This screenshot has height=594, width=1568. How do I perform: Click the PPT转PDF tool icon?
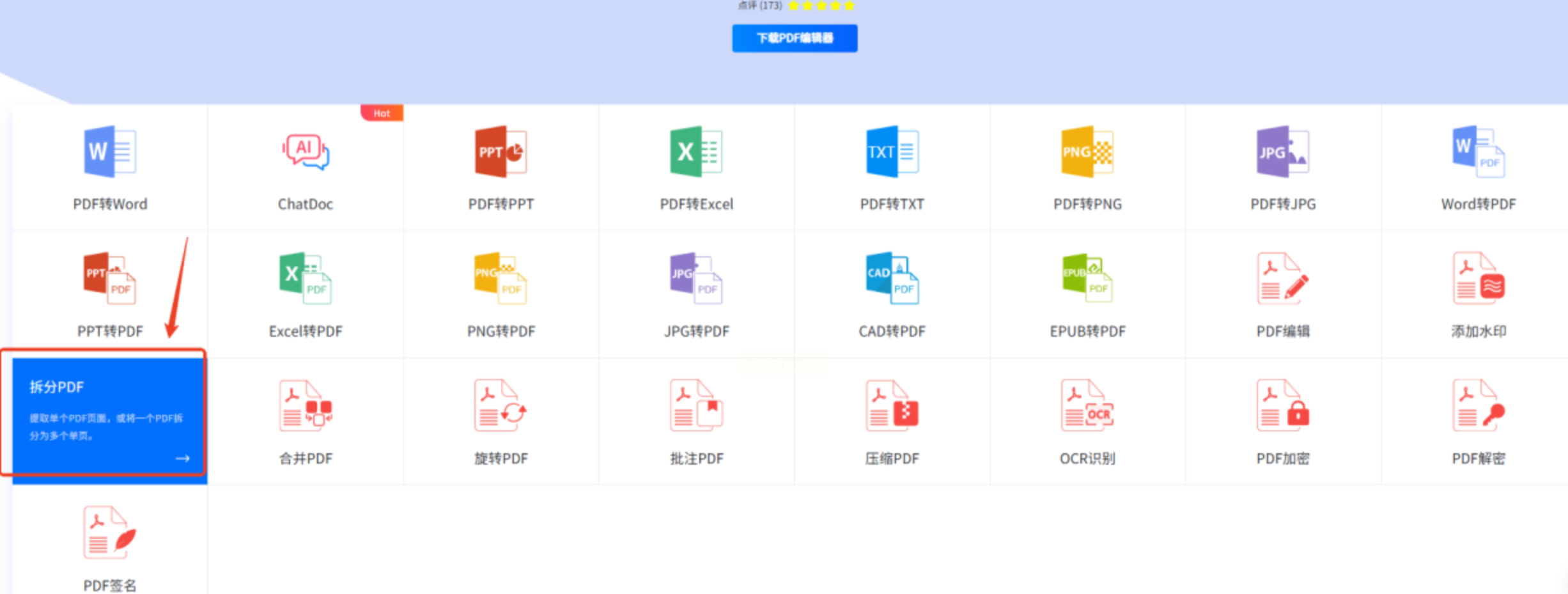click(110, 278)
